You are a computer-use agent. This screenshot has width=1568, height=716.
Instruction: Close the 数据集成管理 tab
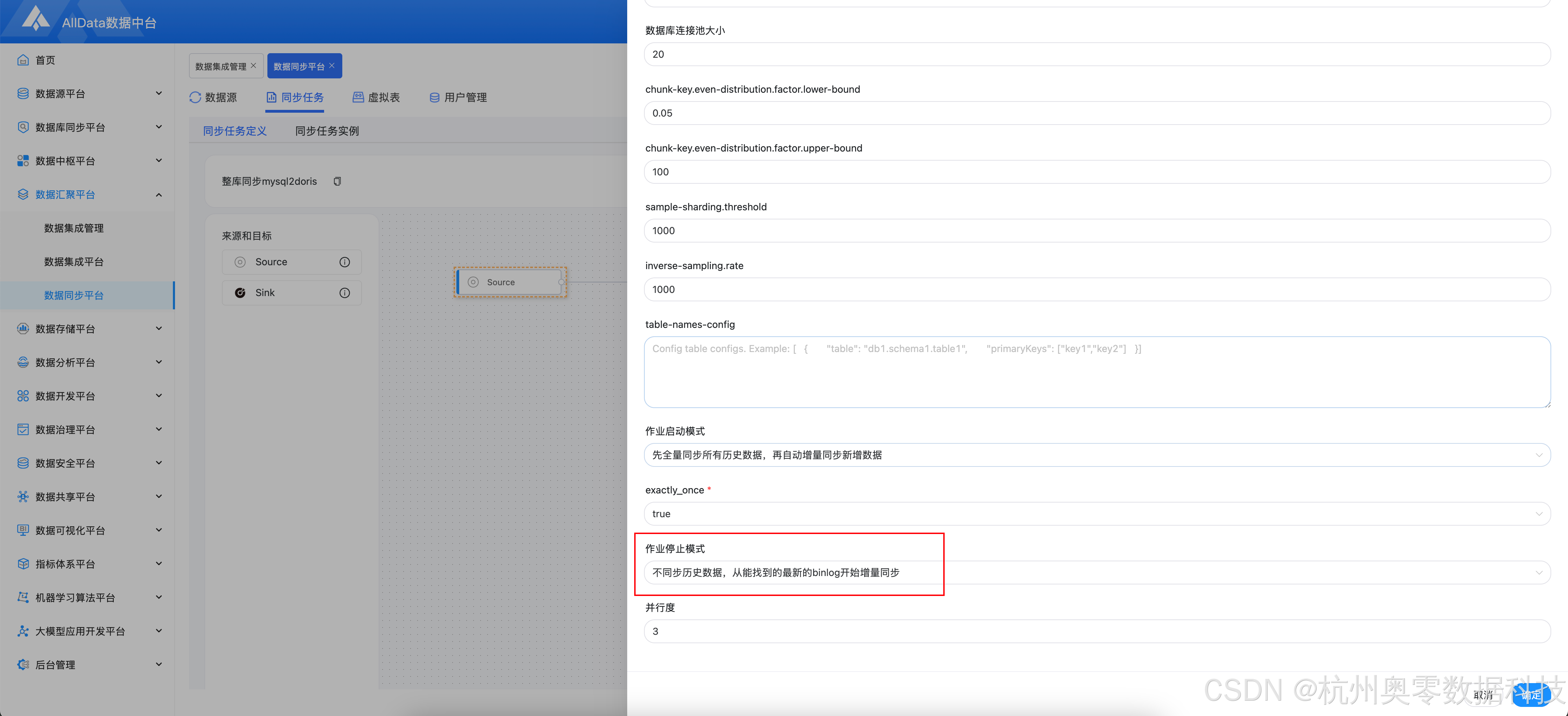tap(254, 66)
